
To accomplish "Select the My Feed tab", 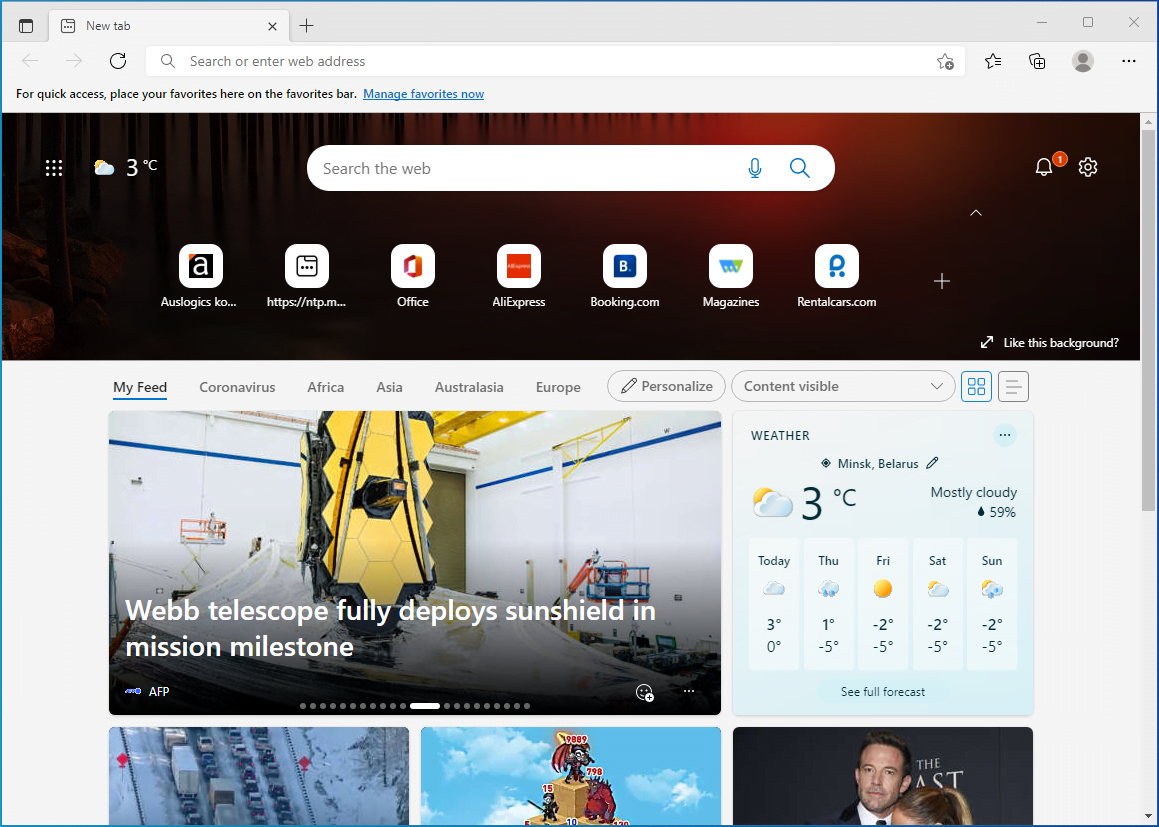I will 140,387.
